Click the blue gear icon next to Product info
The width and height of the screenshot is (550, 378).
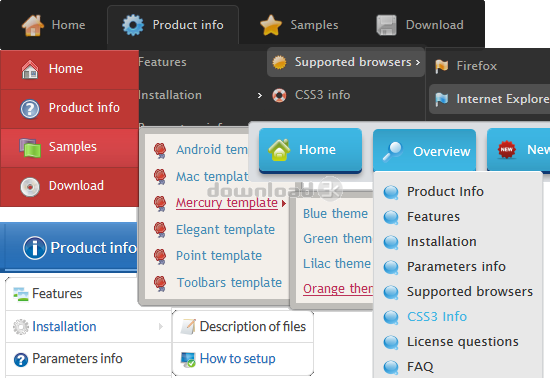point(133,25)
